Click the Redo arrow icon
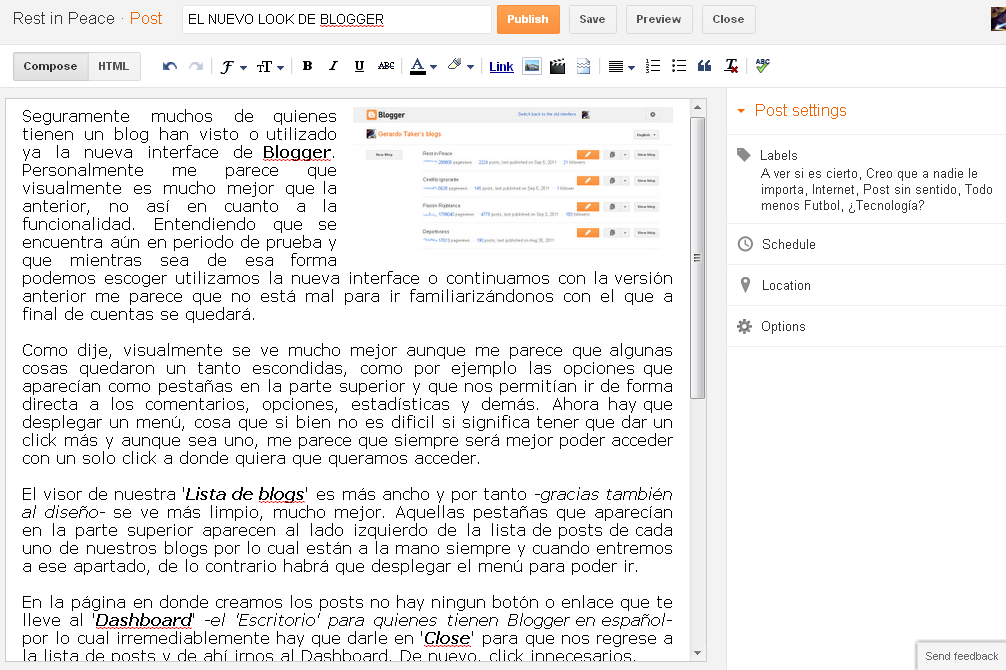The width and height of the screenshot is (1006, 670). click(x=196, y=66)
